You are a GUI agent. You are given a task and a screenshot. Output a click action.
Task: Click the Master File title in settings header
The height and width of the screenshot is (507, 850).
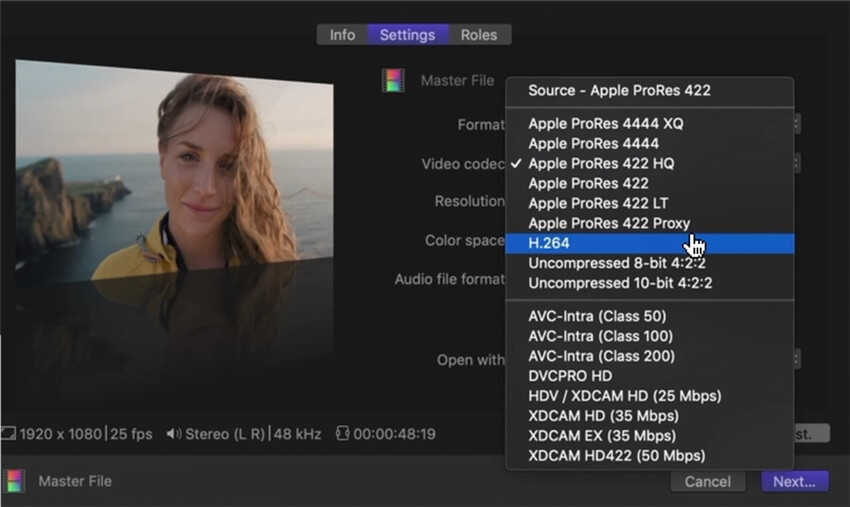point(458,81)
